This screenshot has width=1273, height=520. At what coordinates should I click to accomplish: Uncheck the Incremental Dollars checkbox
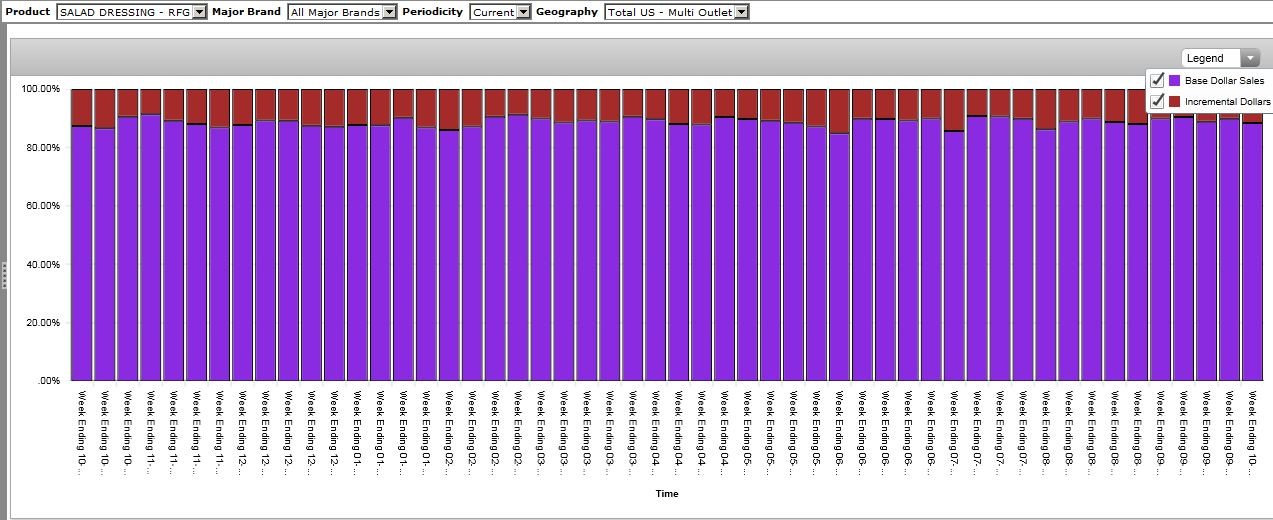pyautogui.click(x=1158, y=101)
